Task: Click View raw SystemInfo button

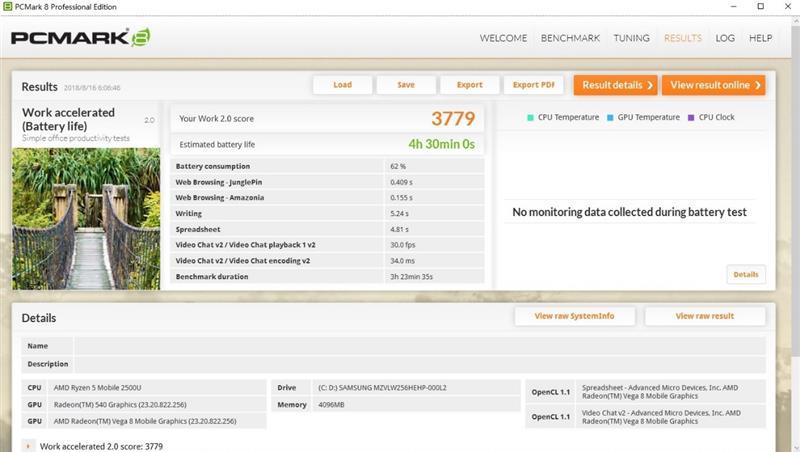Action: (574, 316)
